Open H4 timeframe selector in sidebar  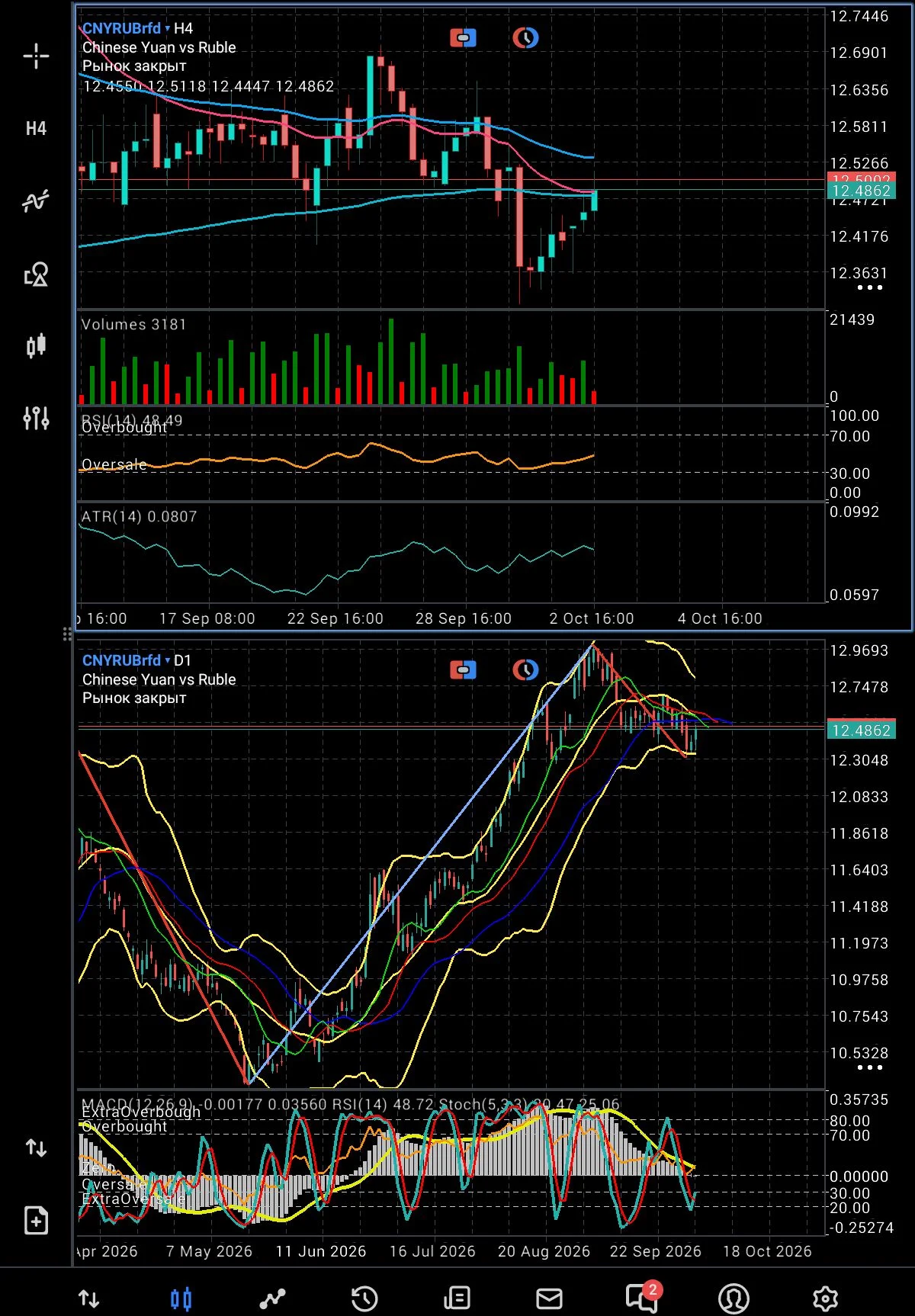pos(36,129)
